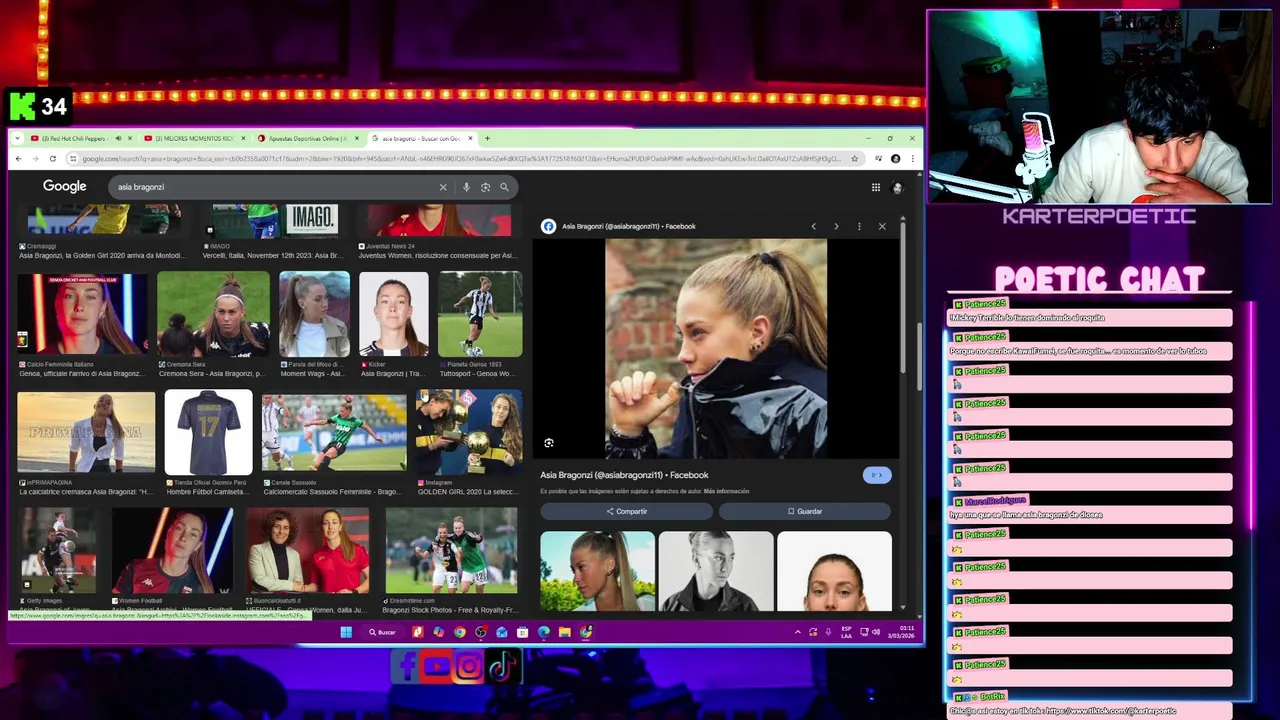Viewport: 1280px width, 720px height.
Task: Open Microsoft Store from the taskbar
Action: pos(523,632)
